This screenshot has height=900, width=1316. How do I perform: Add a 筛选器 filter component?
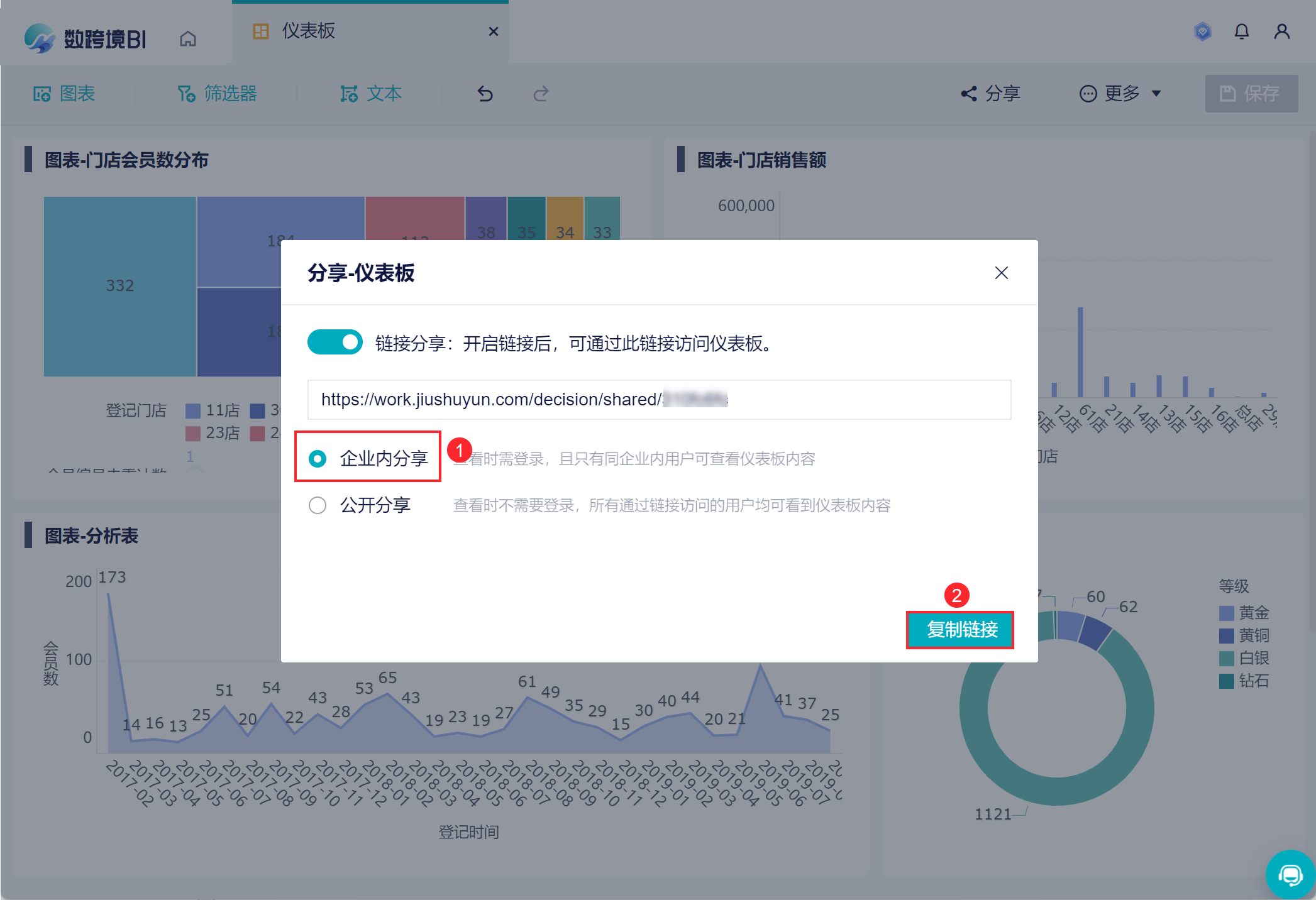point(217,94)
